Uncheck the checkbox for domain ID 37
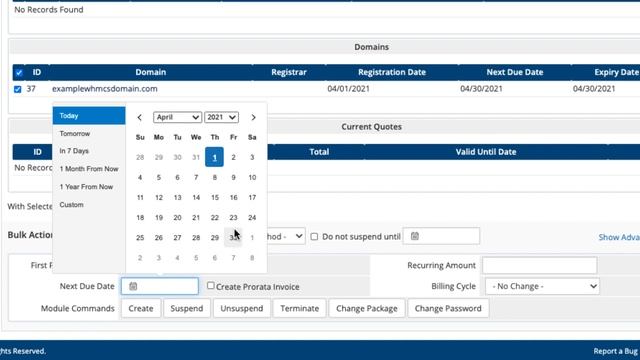Screen dimensions: 640x360 pyautogui.click(x=18, y=89)
